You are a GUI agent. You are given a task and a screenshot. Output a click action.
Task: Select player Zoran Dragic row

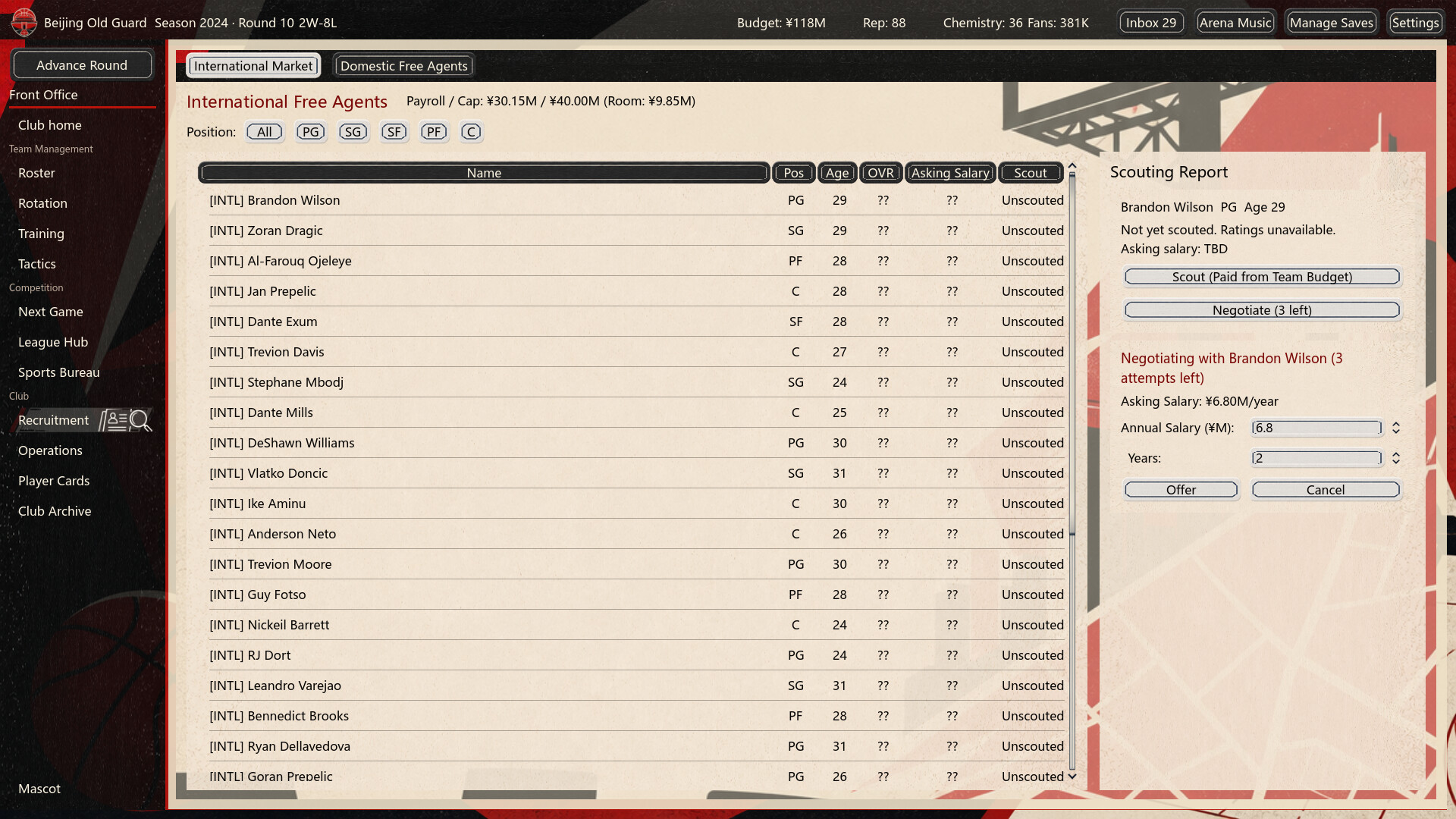(x=635, y=231)
